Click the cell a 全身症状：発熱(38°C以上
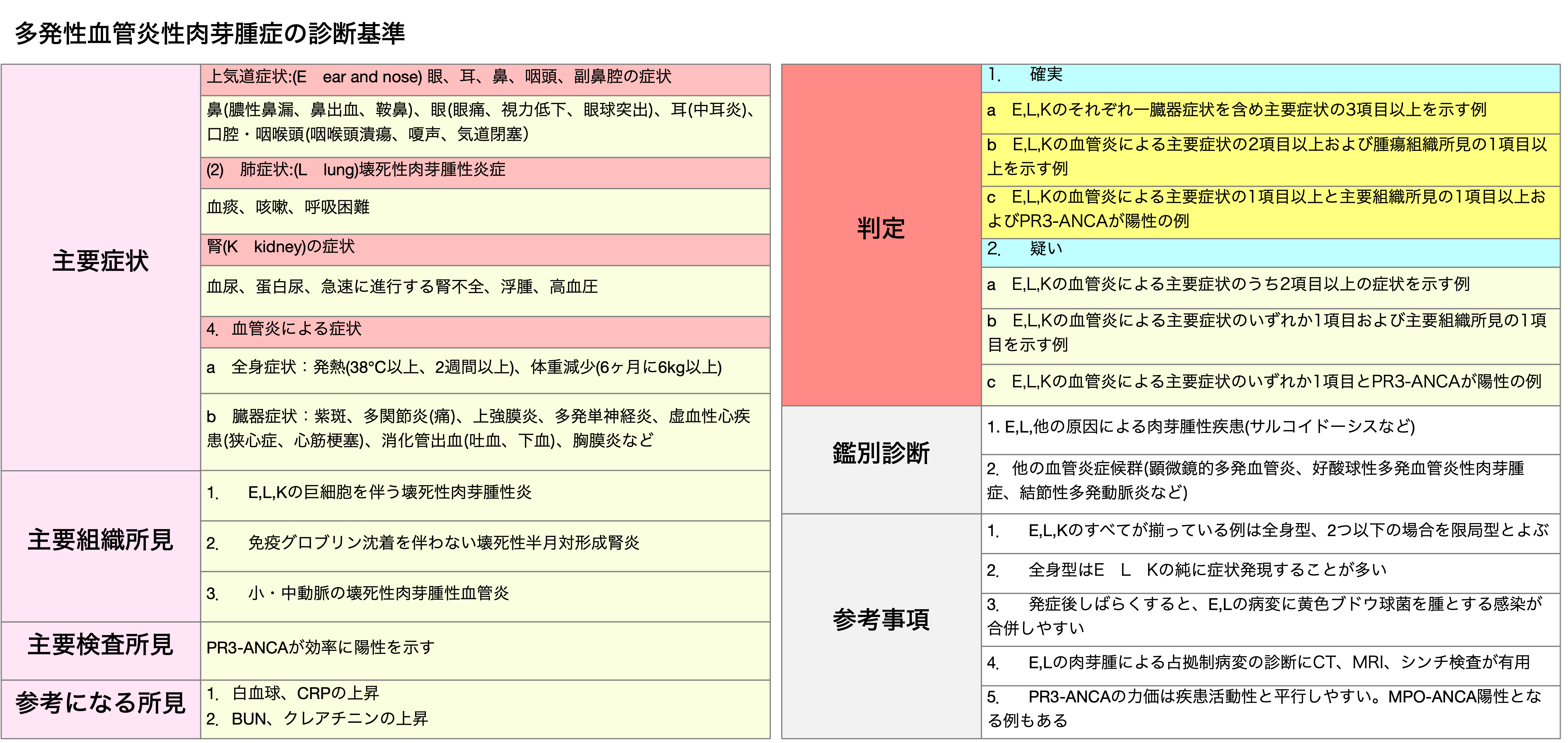Screen dimensions: 1568x743 (x=485, y=371)
